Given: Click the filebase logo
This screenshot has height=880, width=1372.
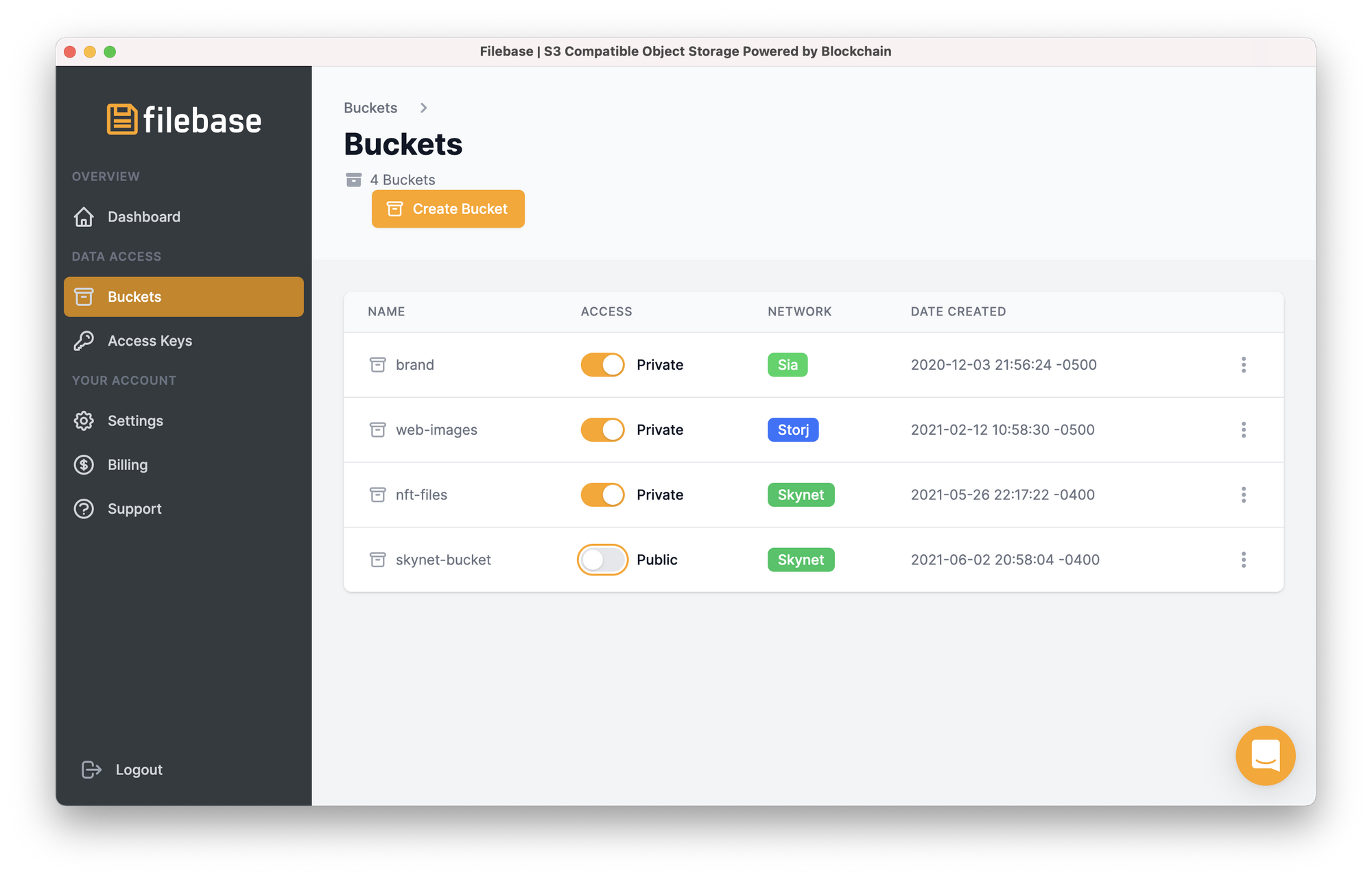Looking at the screenshot, I should 184,119.
